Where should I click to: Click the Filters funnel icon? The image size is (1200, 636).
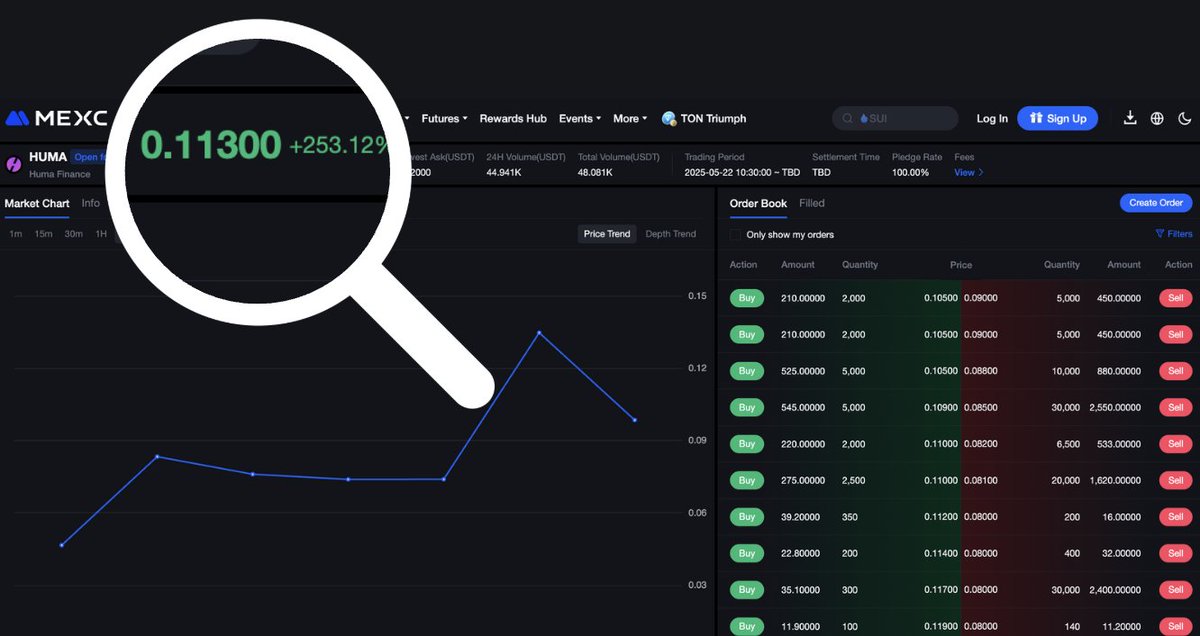tap(1160, 234)
